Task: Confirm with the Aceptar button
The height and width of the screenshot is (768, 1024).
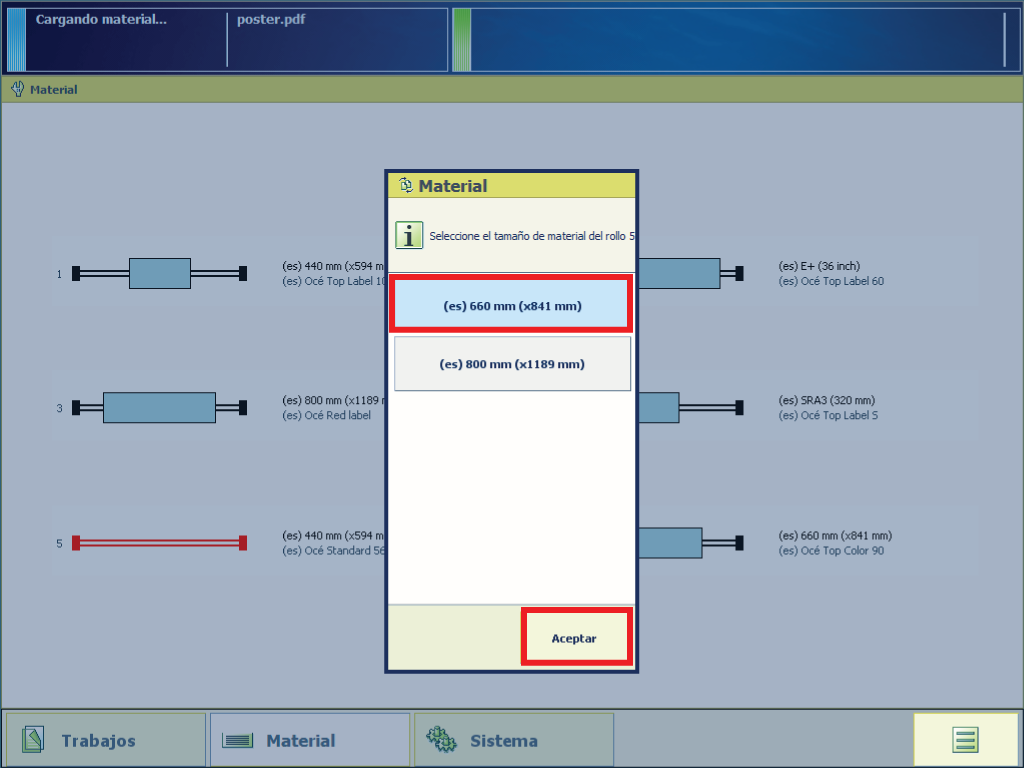Action: coord(575,638)
